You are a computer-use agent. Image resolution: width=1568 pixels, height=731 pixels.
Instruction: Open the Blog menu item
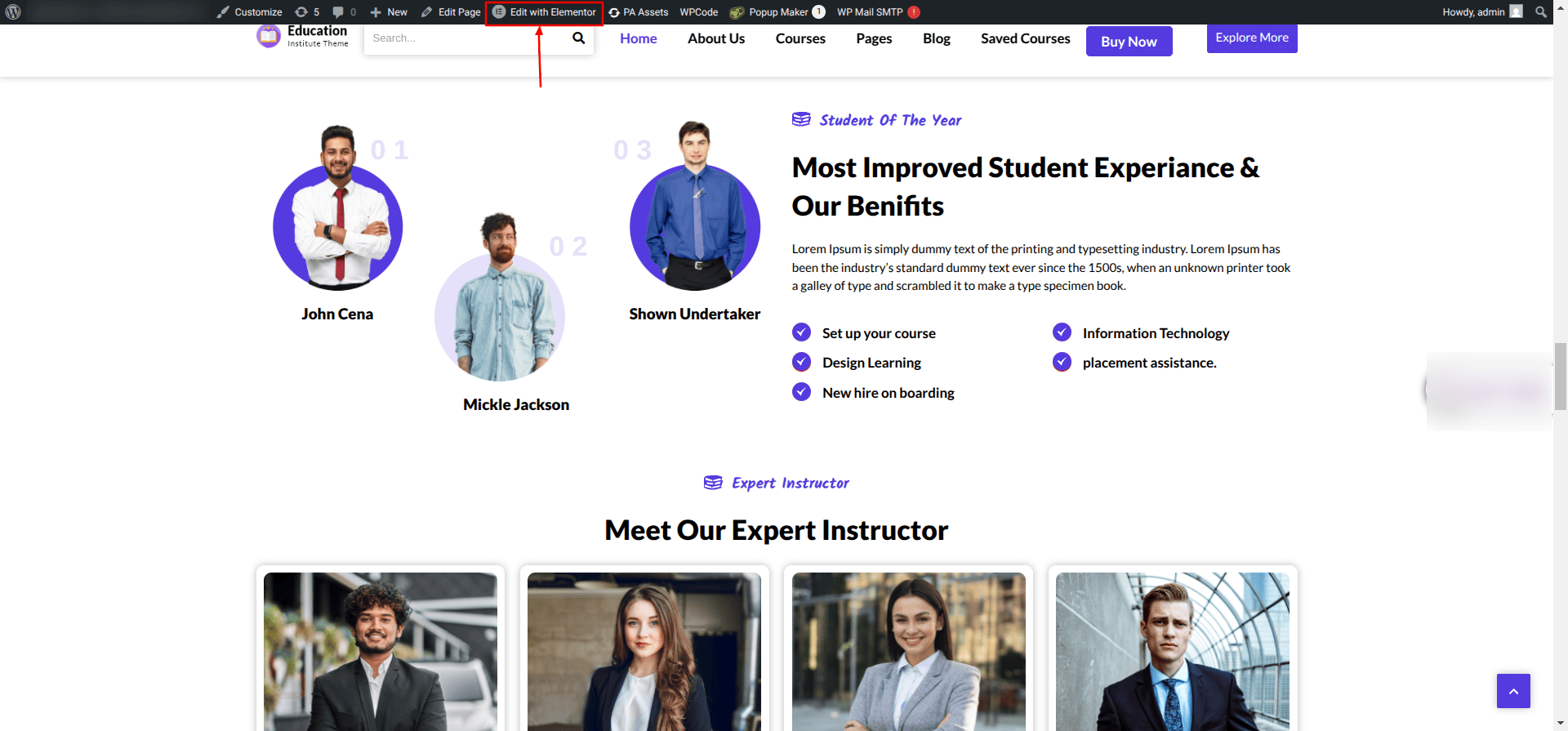tap(937, 38)
